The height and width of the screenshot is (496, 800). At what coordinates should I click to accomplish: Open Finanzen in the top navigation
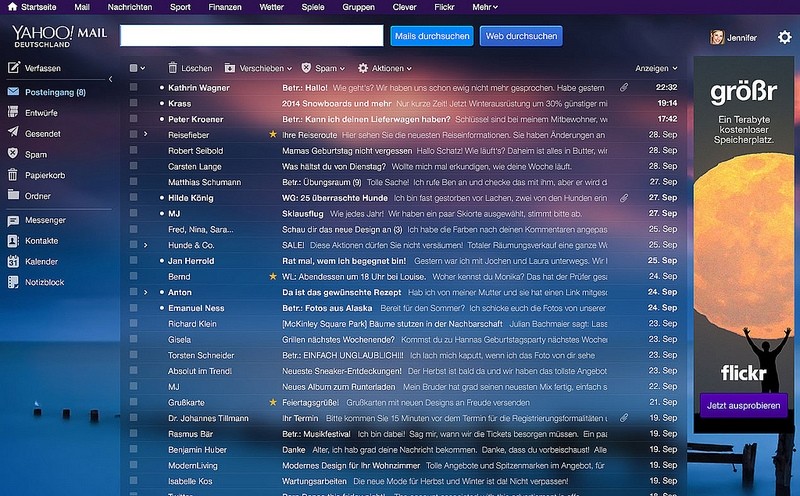point(225,7)
